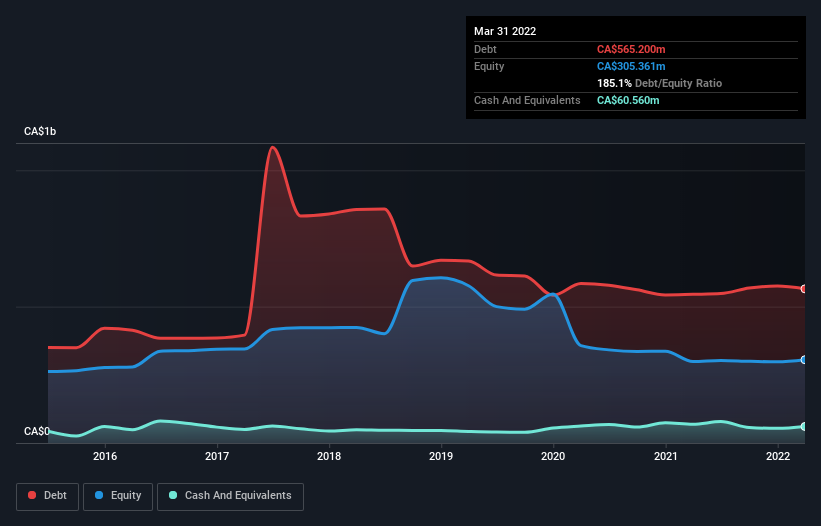Image resolution: width=821 pixels, height=526 pixels.
Task: Click the CA$0 axis label
Action: click(x=37, y=431)
